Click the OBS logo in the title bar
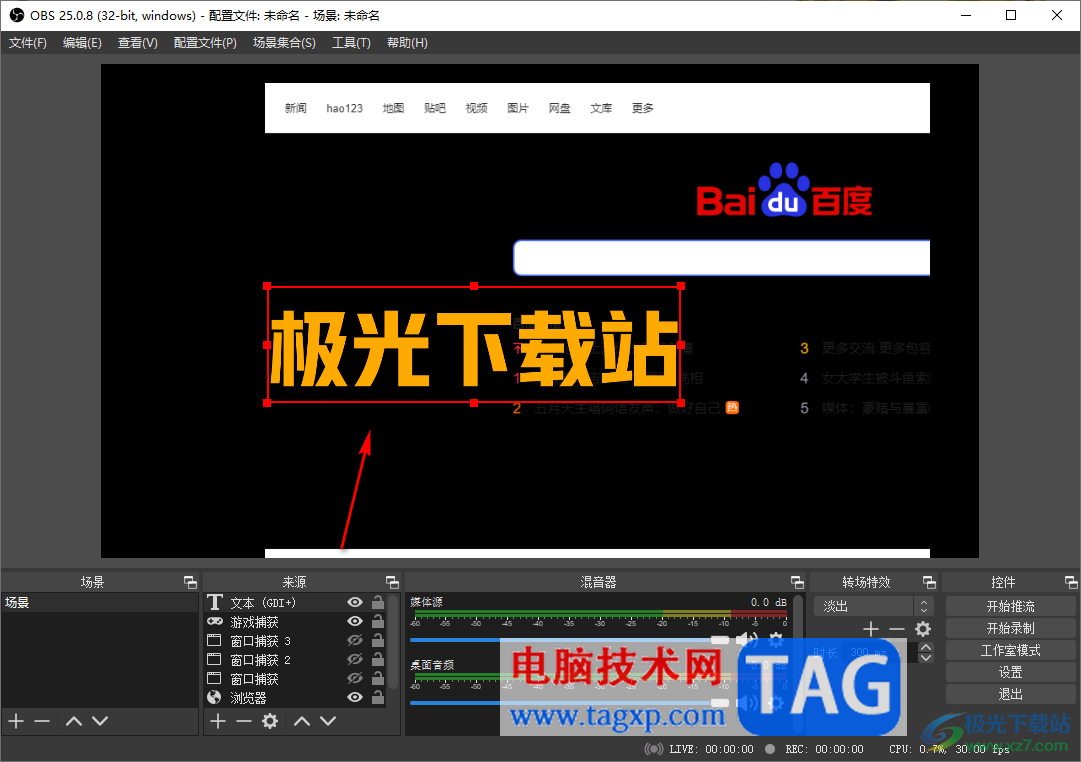This screenshot has width=1081, height=762. (17, 15)
